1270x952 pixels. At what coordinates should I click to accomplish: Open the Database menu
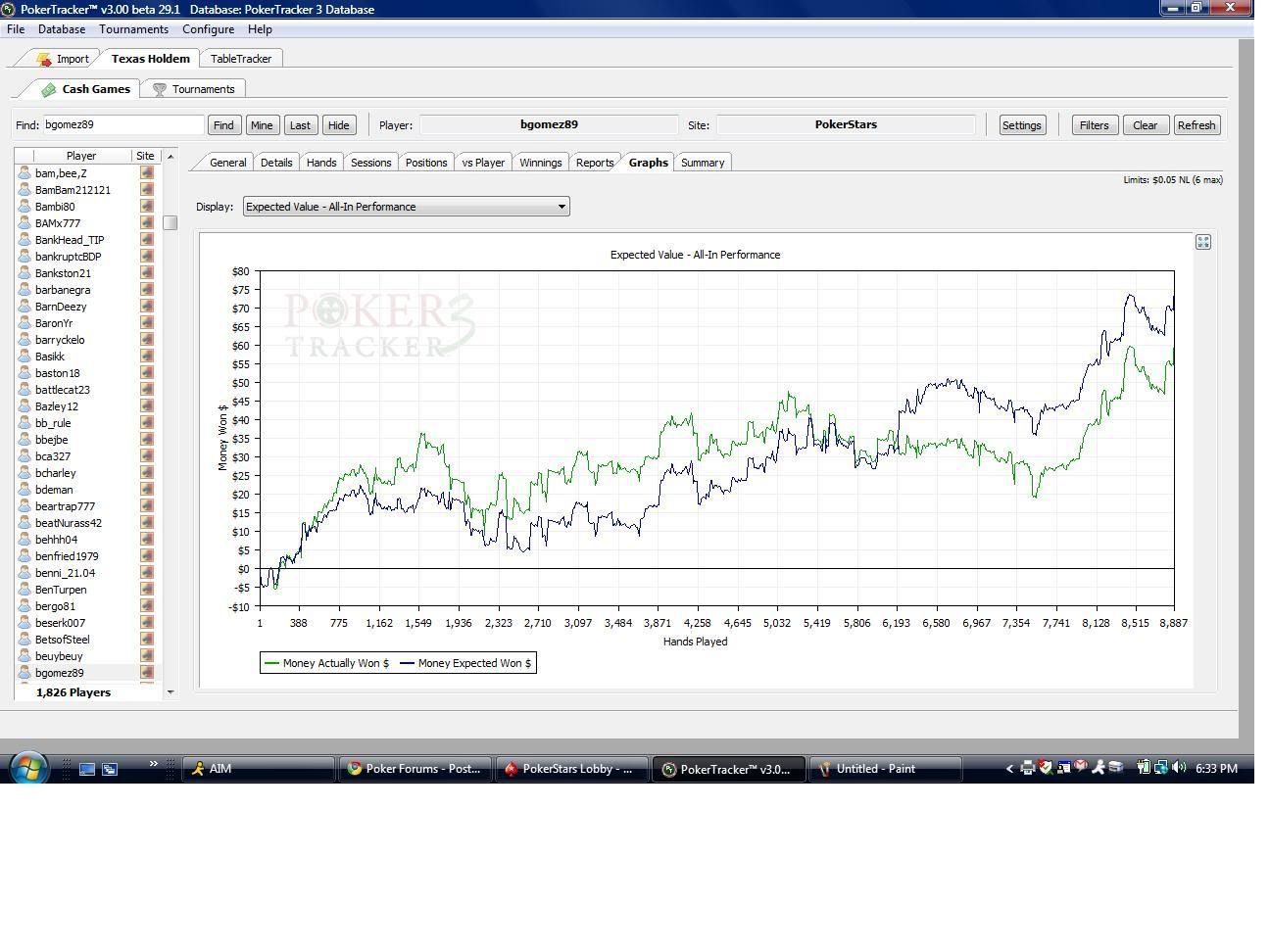pos(62,29)
